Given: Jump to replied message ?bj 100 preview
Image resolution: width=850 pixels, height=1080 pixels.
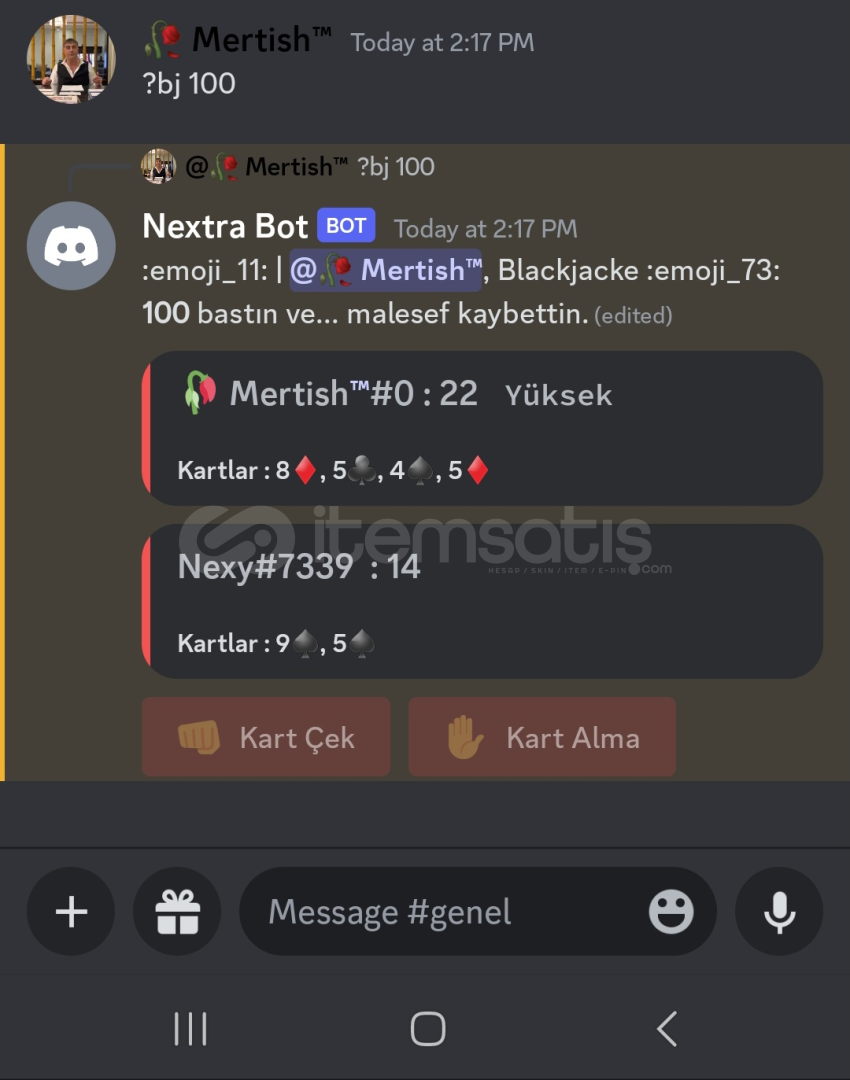Looking at the screenshot, I should [x=396, y=167].
